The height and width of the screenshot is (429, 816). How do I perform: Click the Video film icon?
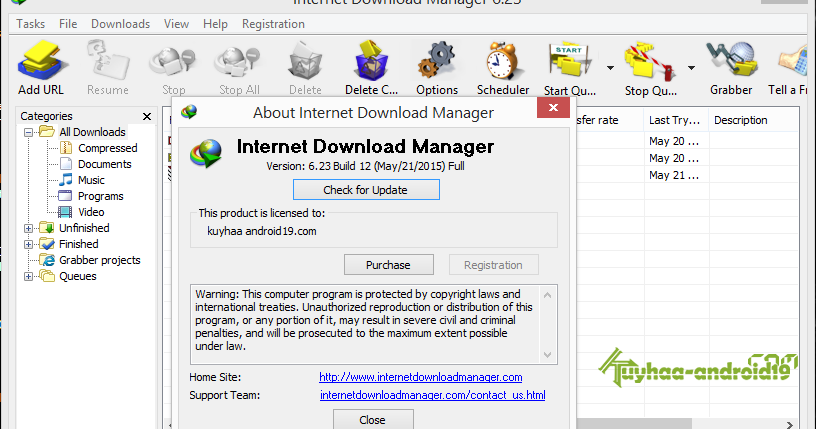66,212
